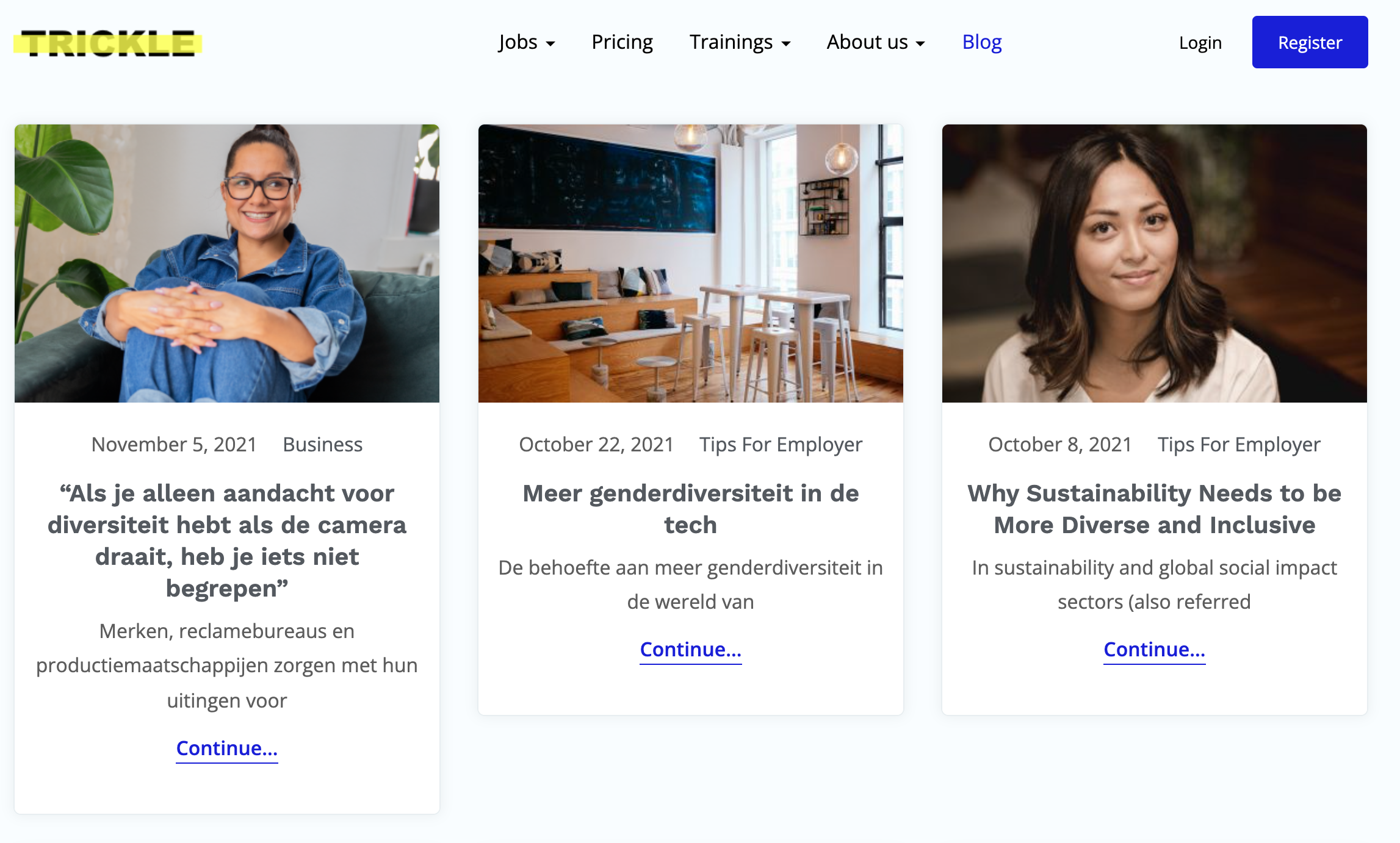The image size is (1400, 843).
Task: Open the woman in denim article image
Action: pos(227,264)
